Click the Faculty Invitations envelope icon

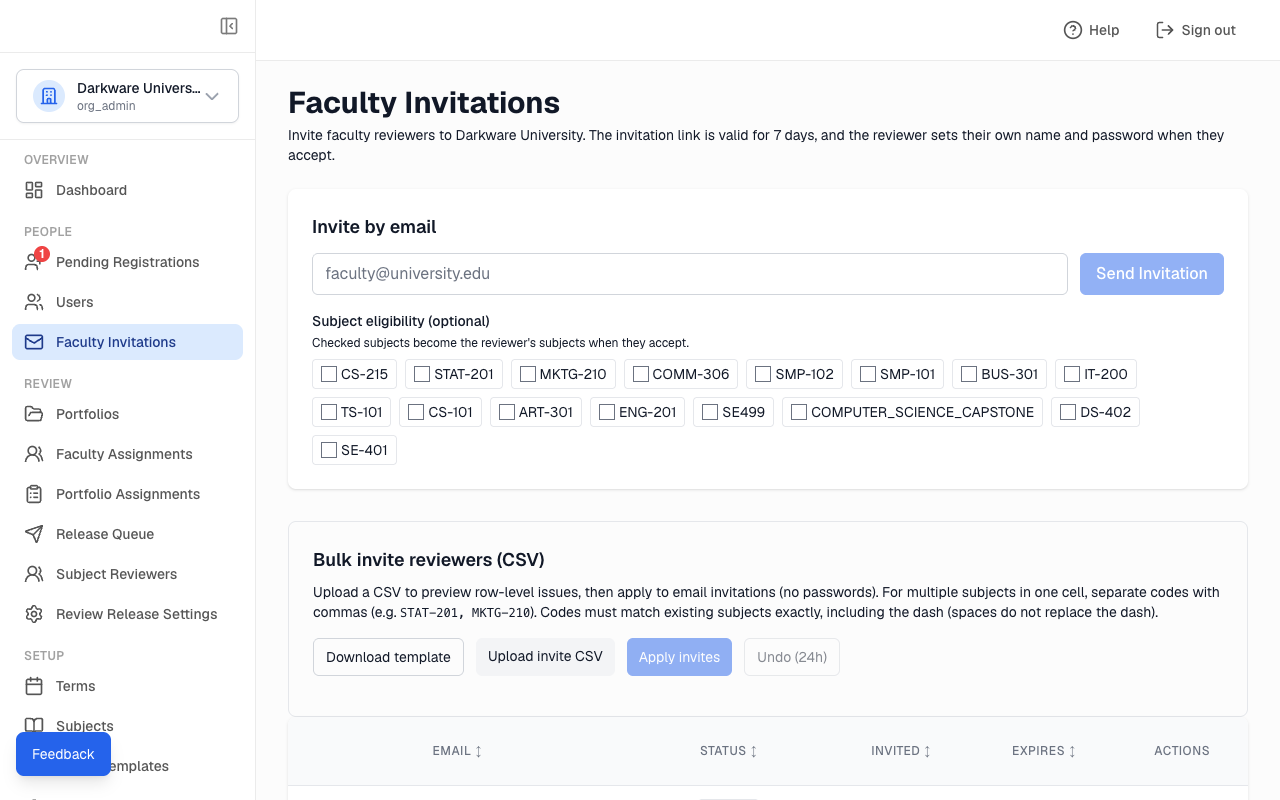pyautogui.click(x=34, y=342)
